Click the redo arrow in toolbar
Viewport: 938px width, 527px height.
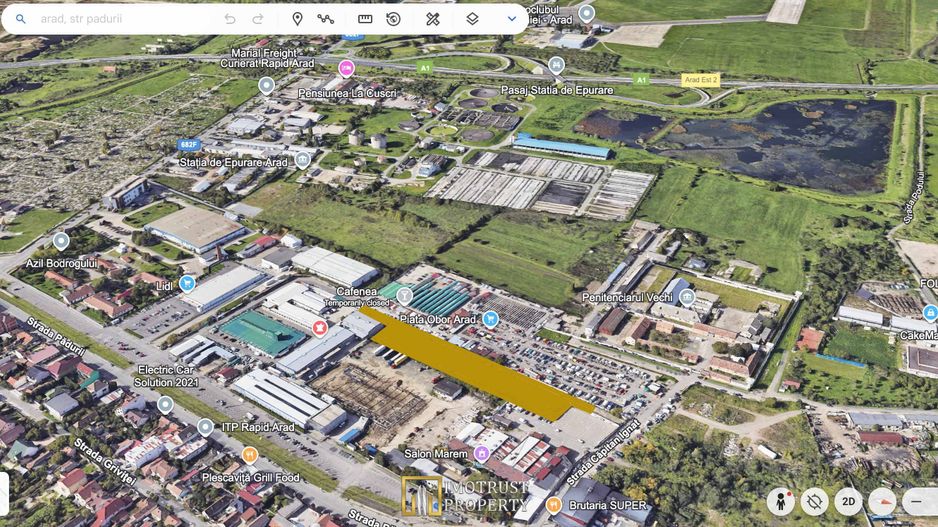(x=258, y=19)
